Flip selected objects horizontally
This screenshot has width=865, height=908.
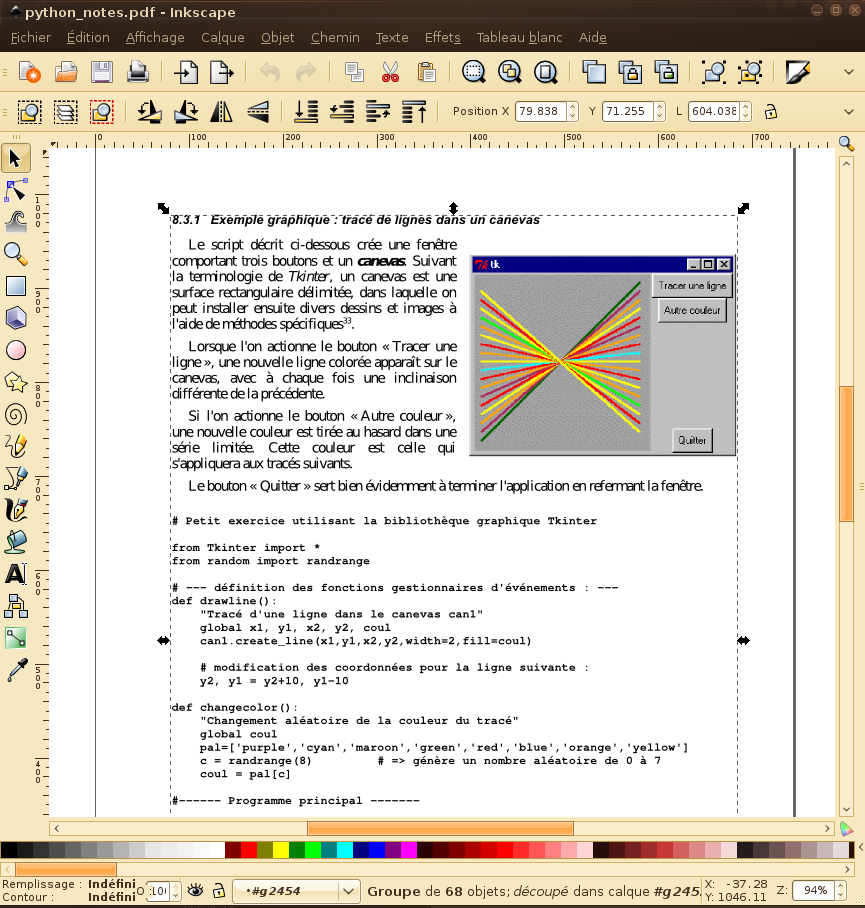click(x=222, y=111)
